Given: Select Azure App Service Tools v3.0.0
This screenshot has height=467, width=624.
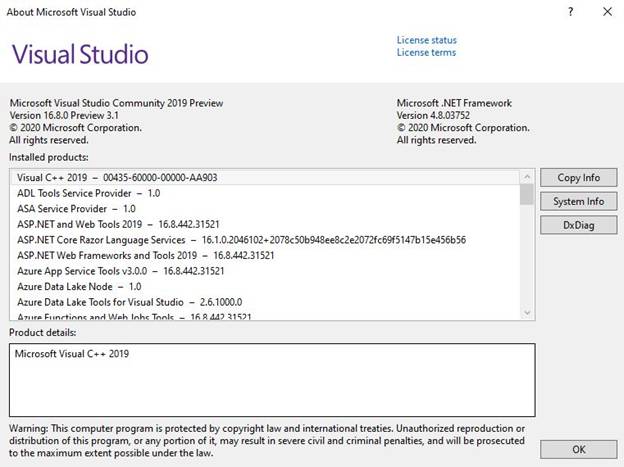Looking at the screenshot, I should click(265, 271).
